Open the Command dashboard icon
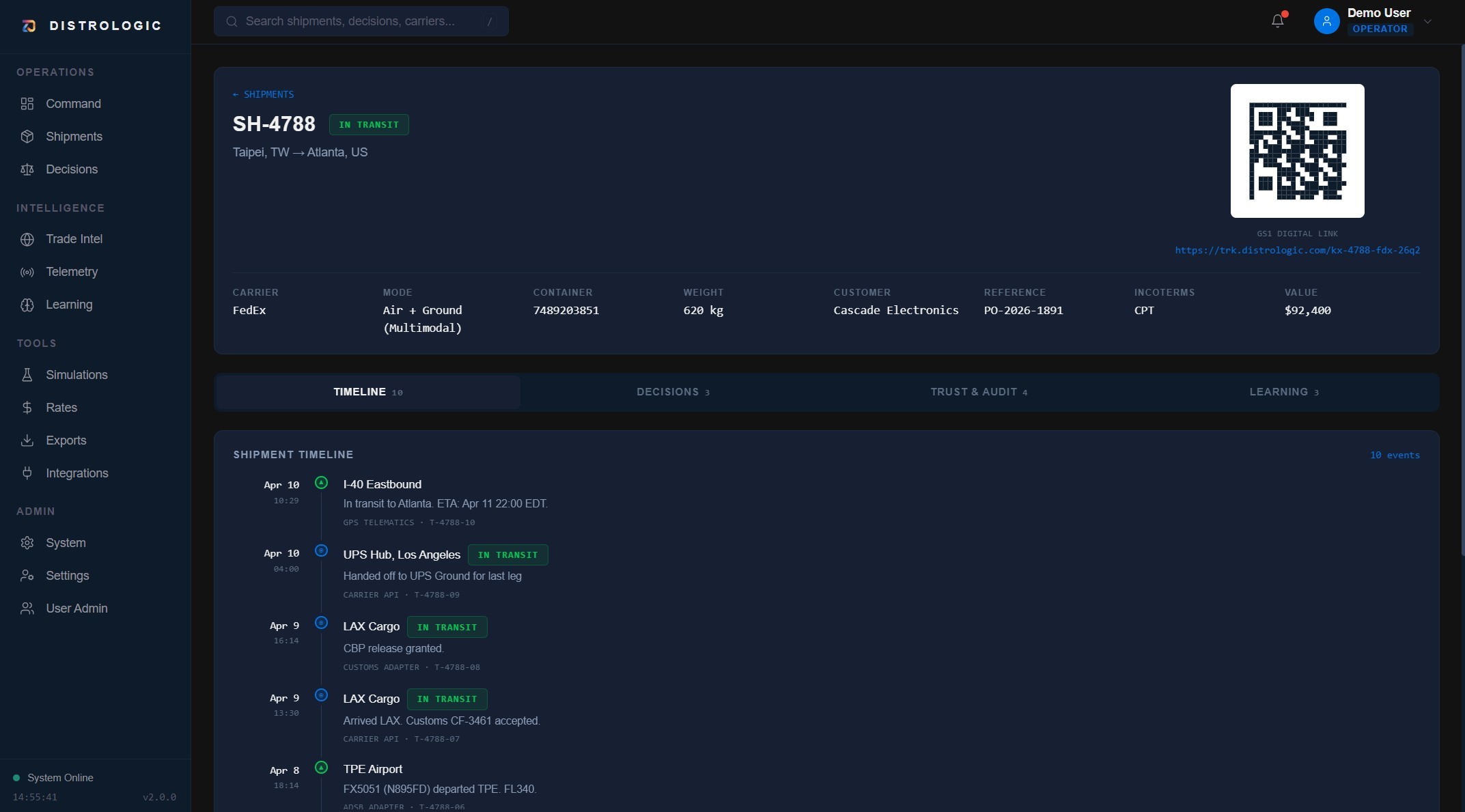 click(x=27, y=104)
